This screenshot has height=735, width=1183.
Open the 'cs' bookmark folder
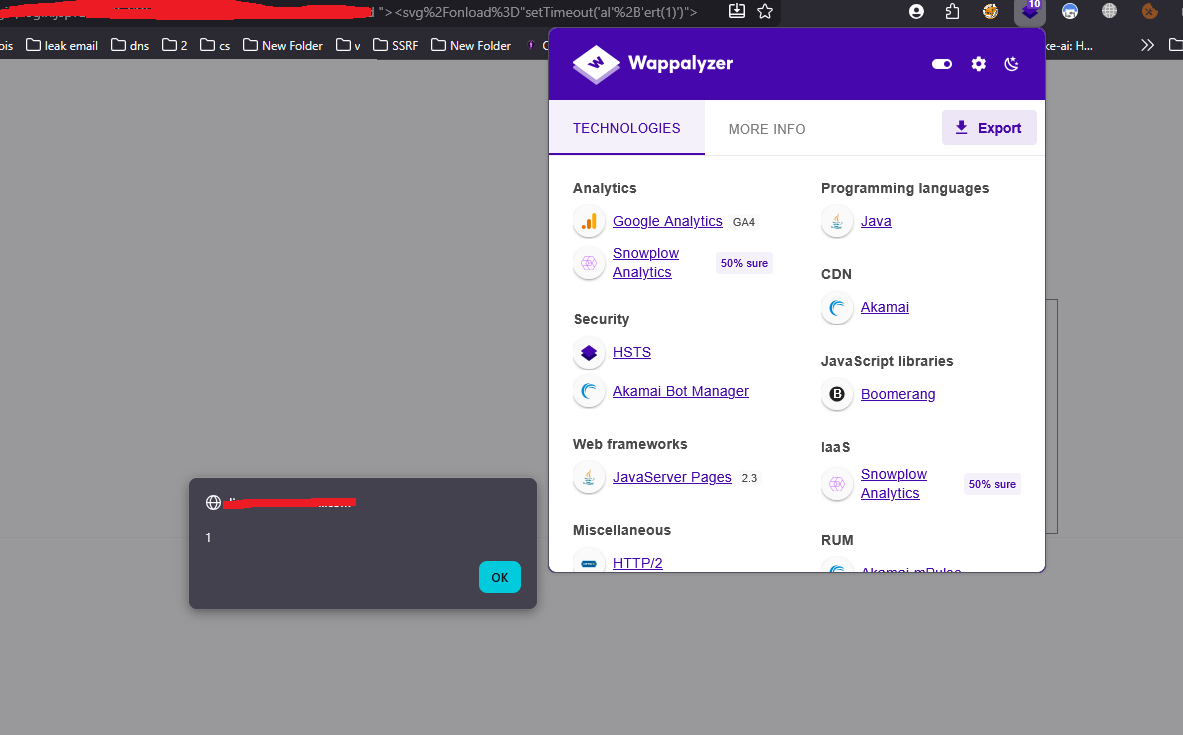(215, 45)
